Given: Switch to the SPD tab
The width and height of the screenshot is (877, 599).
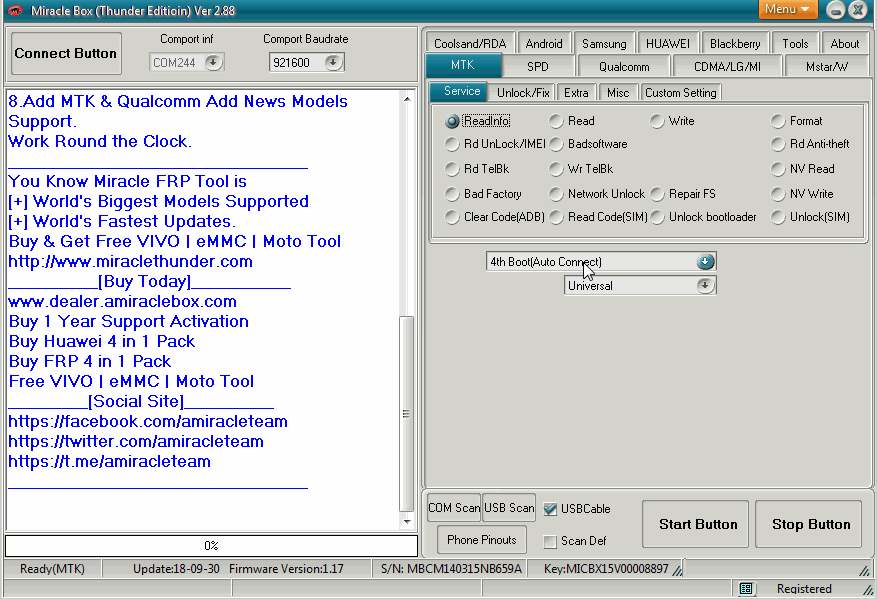Looking at the screenshot, I should pyautogui.click(x=537, y=67).
